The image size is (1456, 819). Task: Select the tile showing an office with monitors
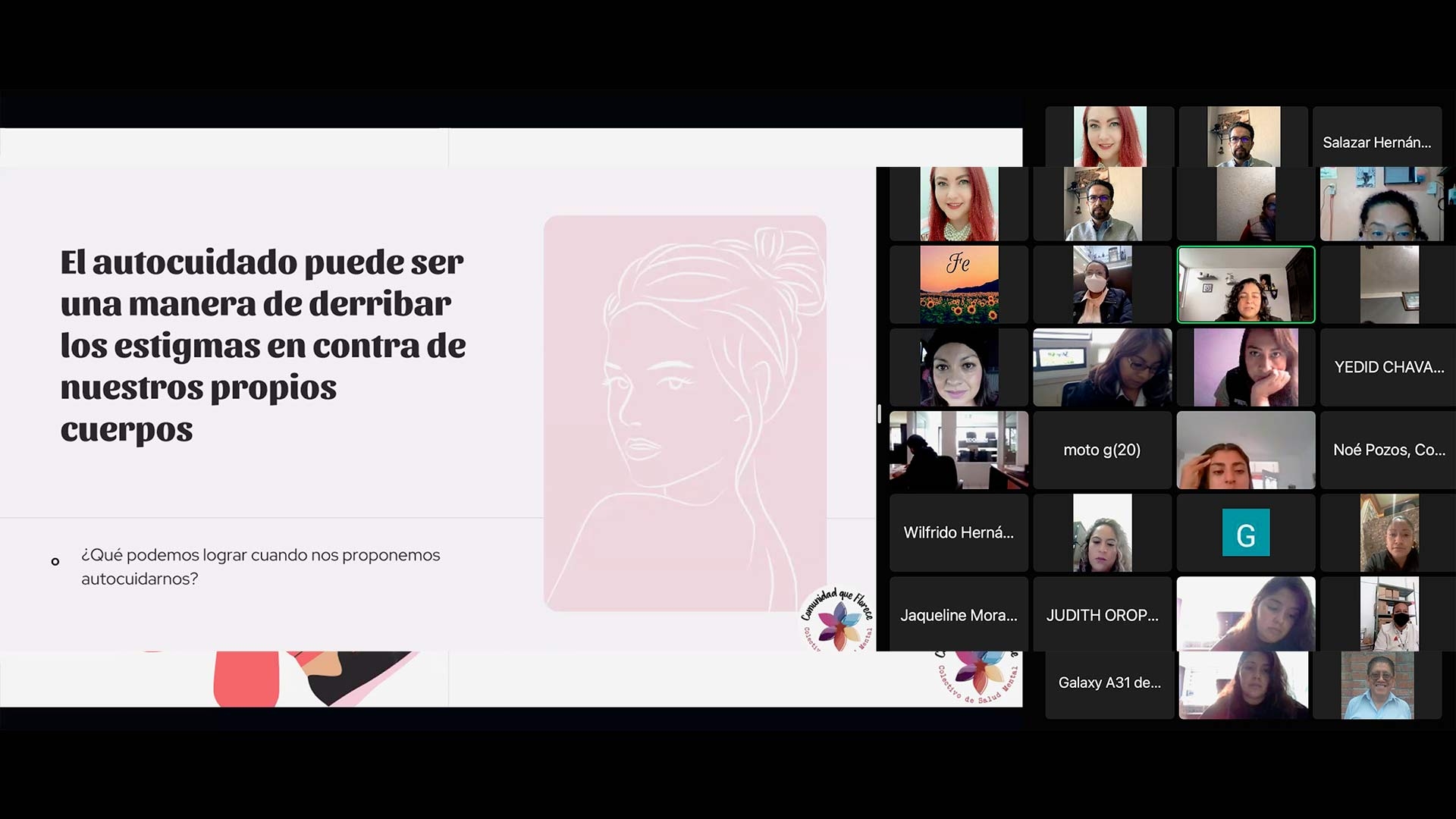pos(959,450)
